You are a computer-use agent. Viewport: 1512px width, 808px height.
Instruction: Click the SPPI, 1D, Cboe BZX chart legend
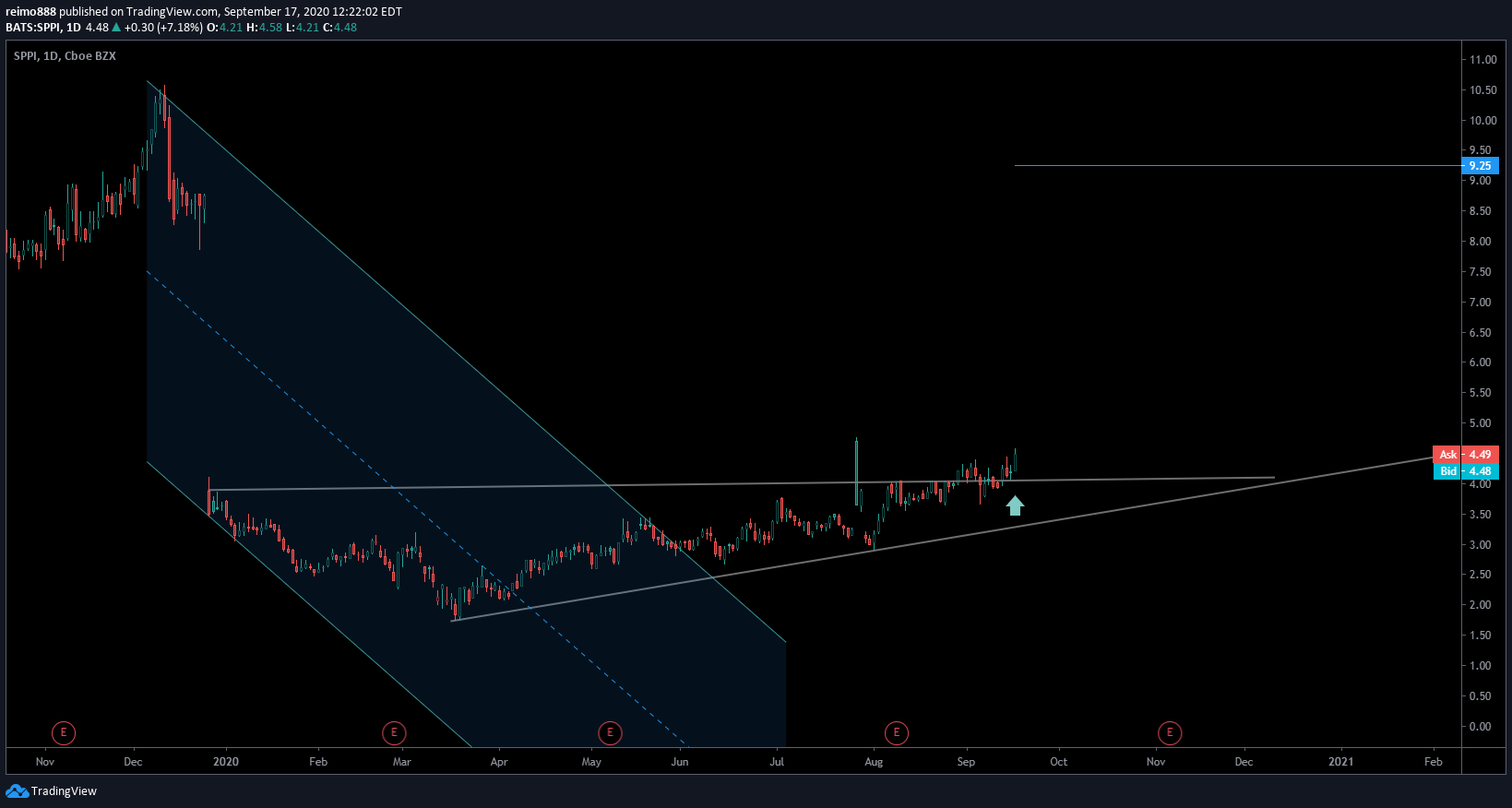65,56
